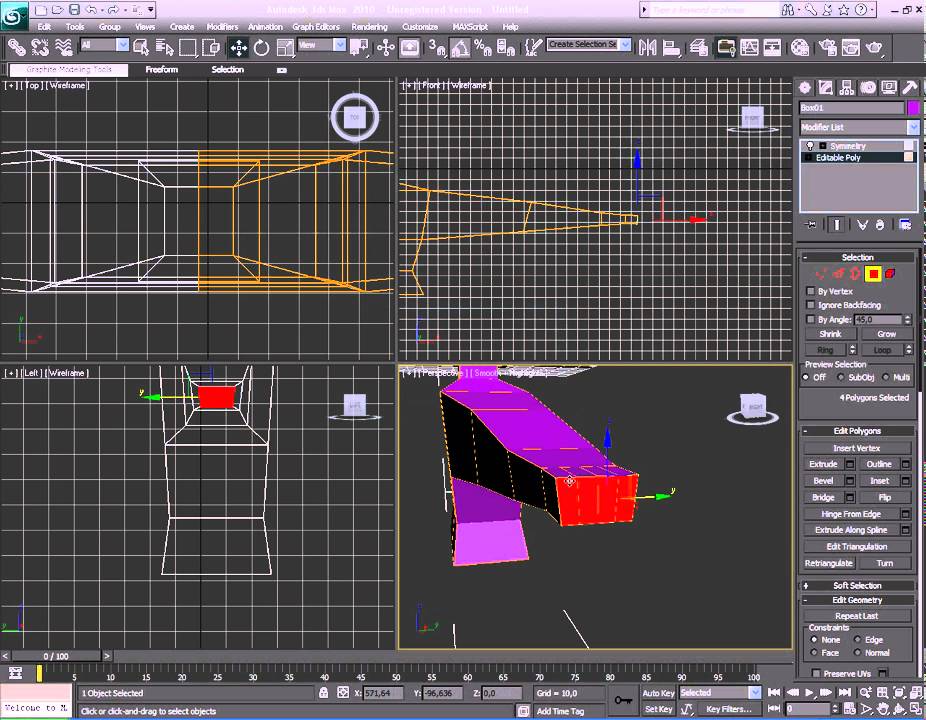Viewport: 926px width, 720px height.
Task: Enable the By Angle checkbox
Action: tap(811, 319)
